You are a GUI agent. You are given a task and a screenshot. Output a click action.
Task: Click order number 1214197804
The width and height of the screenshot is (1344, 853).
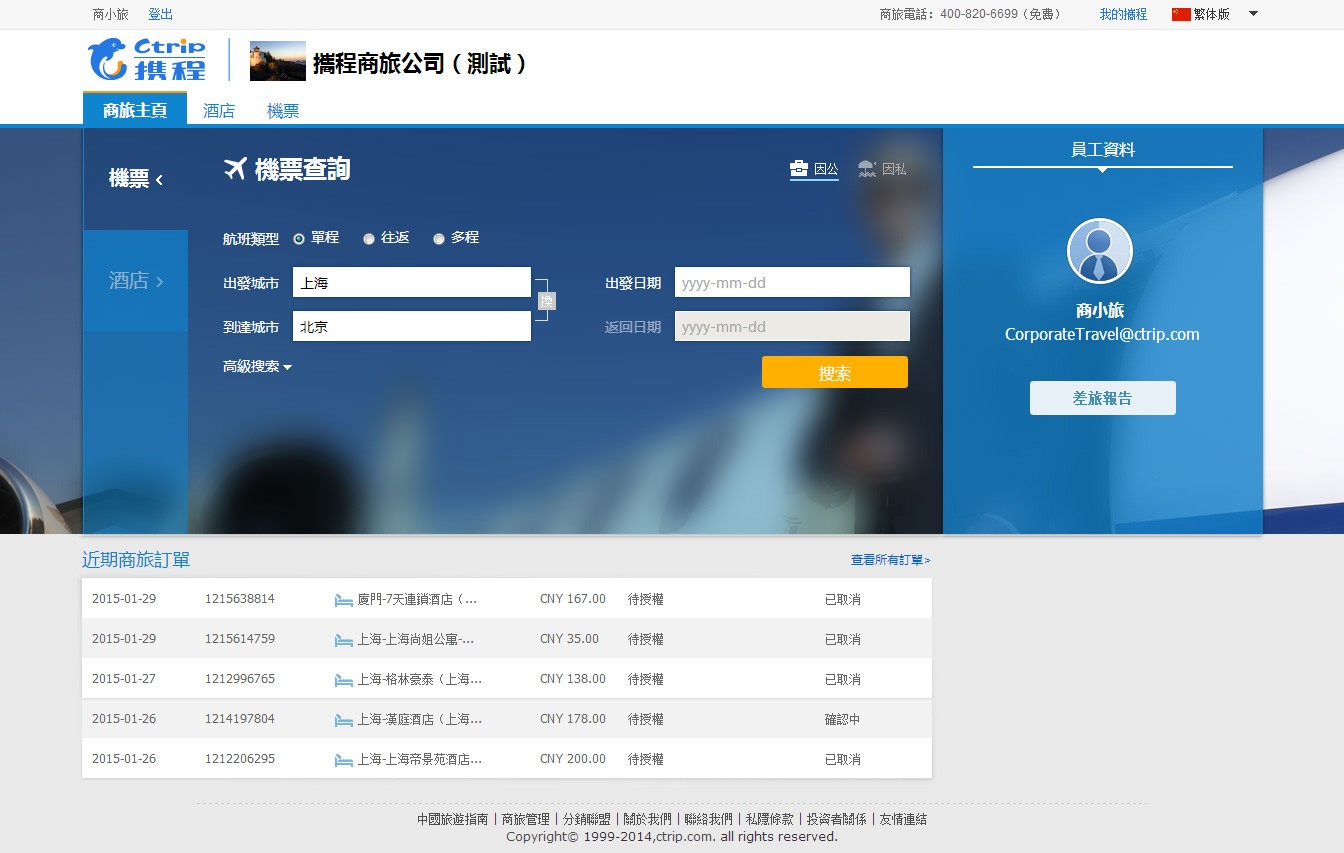point(240,719)
